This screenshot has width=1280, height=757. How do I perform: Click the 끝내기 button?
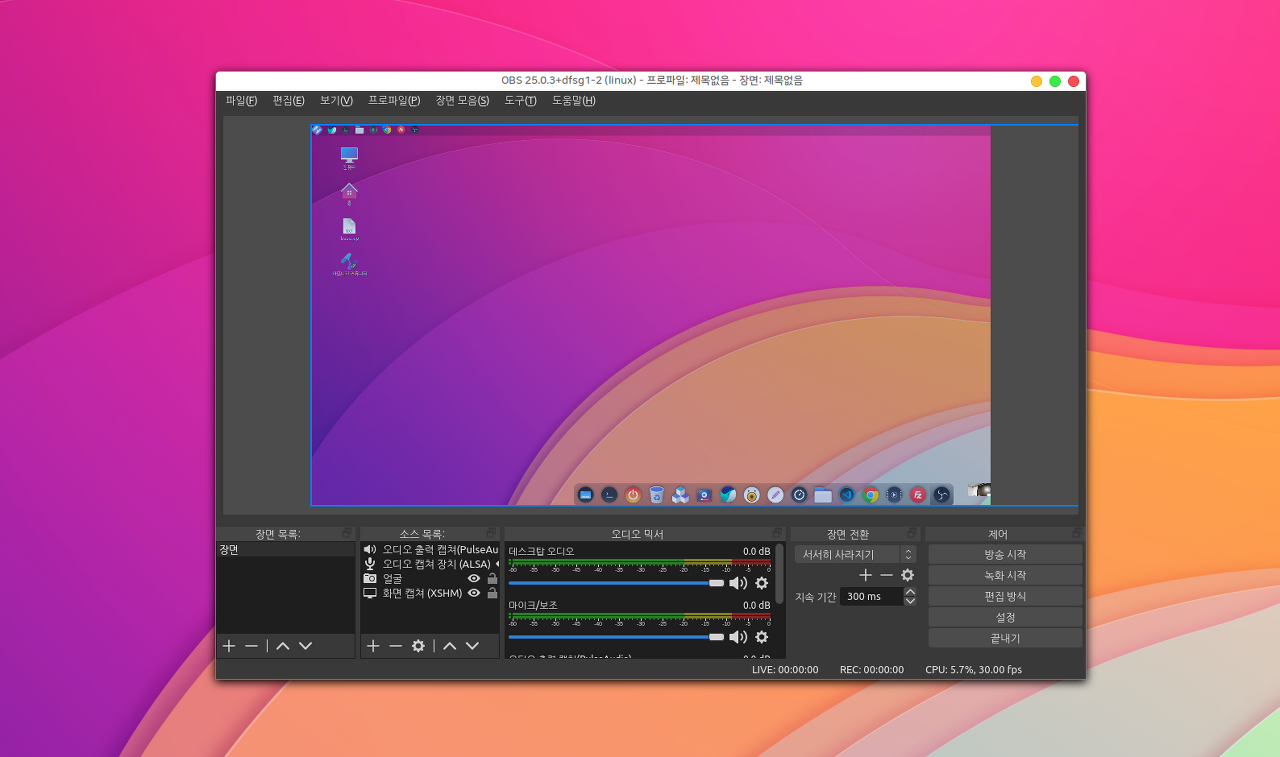[x=1005, y=638]
